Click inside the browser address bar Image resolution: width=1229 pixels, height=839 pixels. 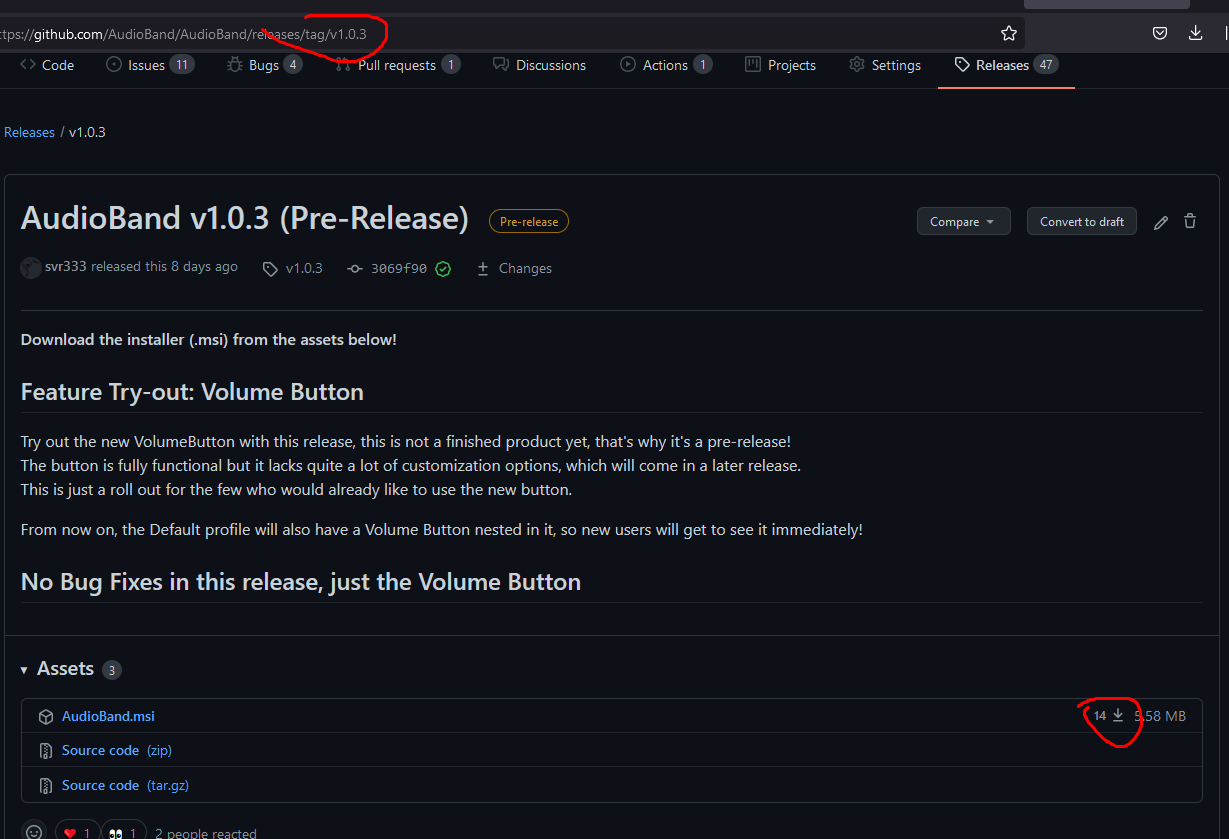500,33
